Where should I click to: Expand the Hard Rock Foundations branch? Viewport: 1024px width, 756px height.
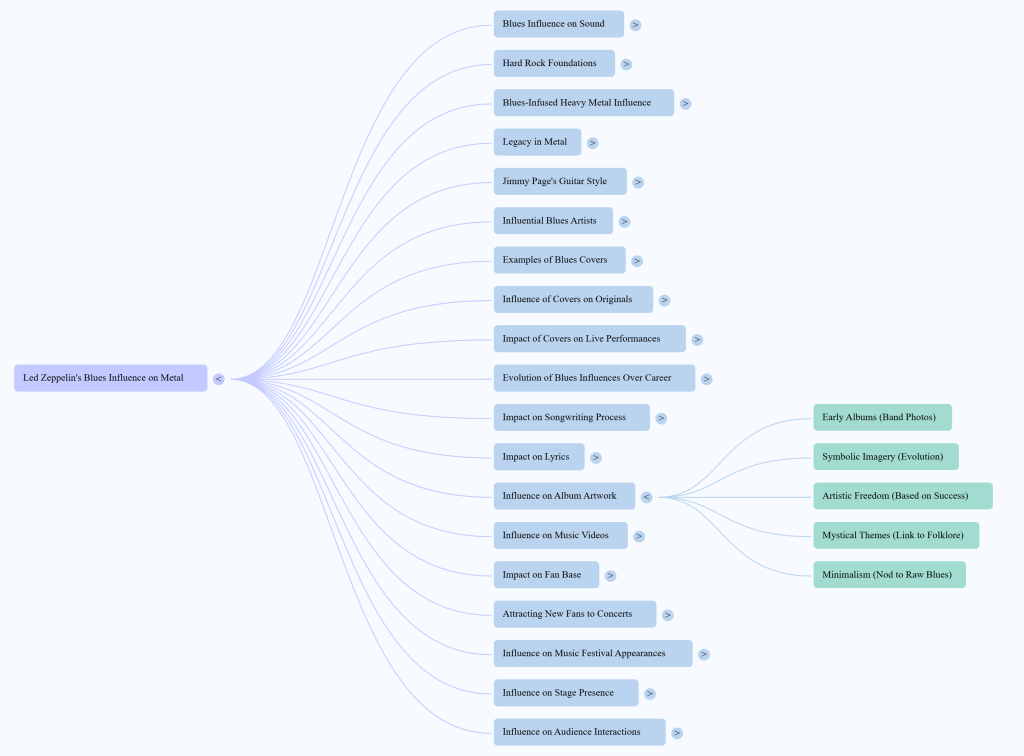tap(626, 64)
